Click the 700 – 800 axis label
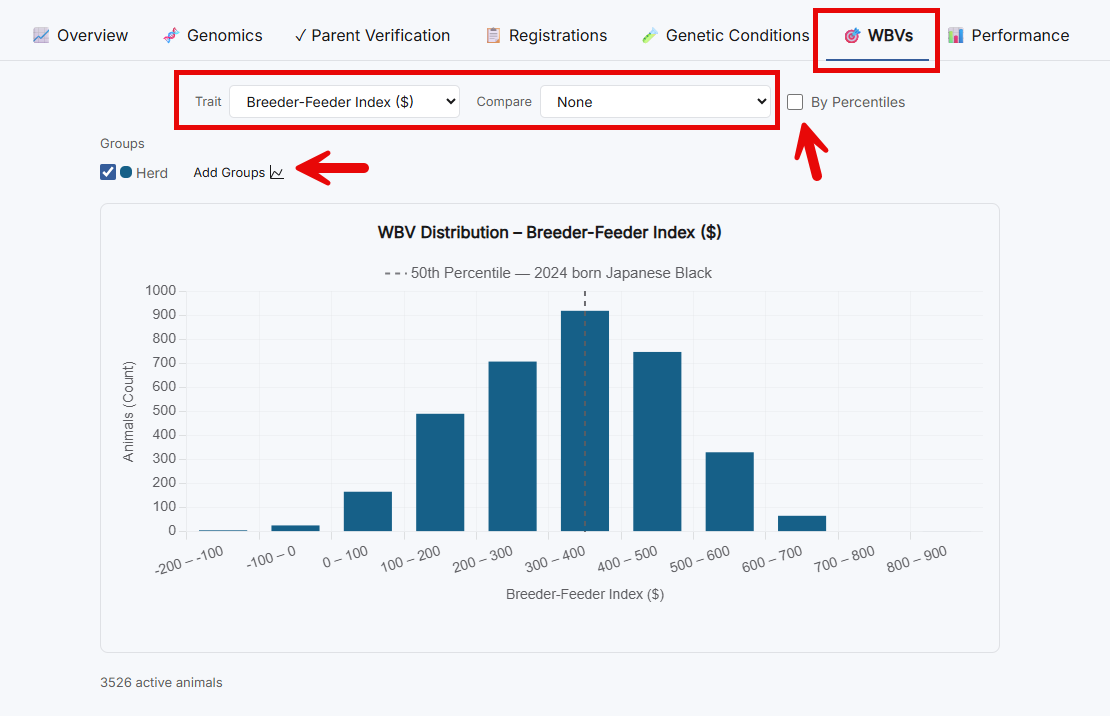1110x716 pixels. pyautogui.click(x=844, y=559)
